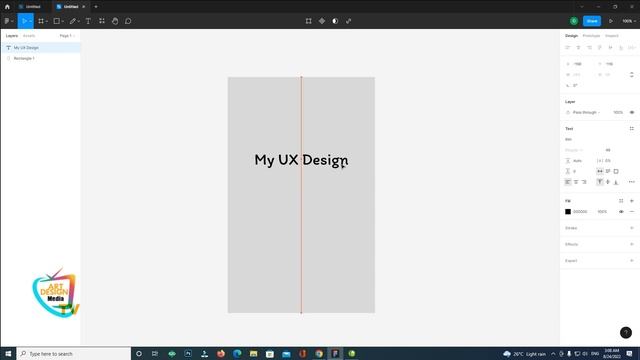Open text style options grid icon
This screenshot has width=640, height=360.
[631, 129]
